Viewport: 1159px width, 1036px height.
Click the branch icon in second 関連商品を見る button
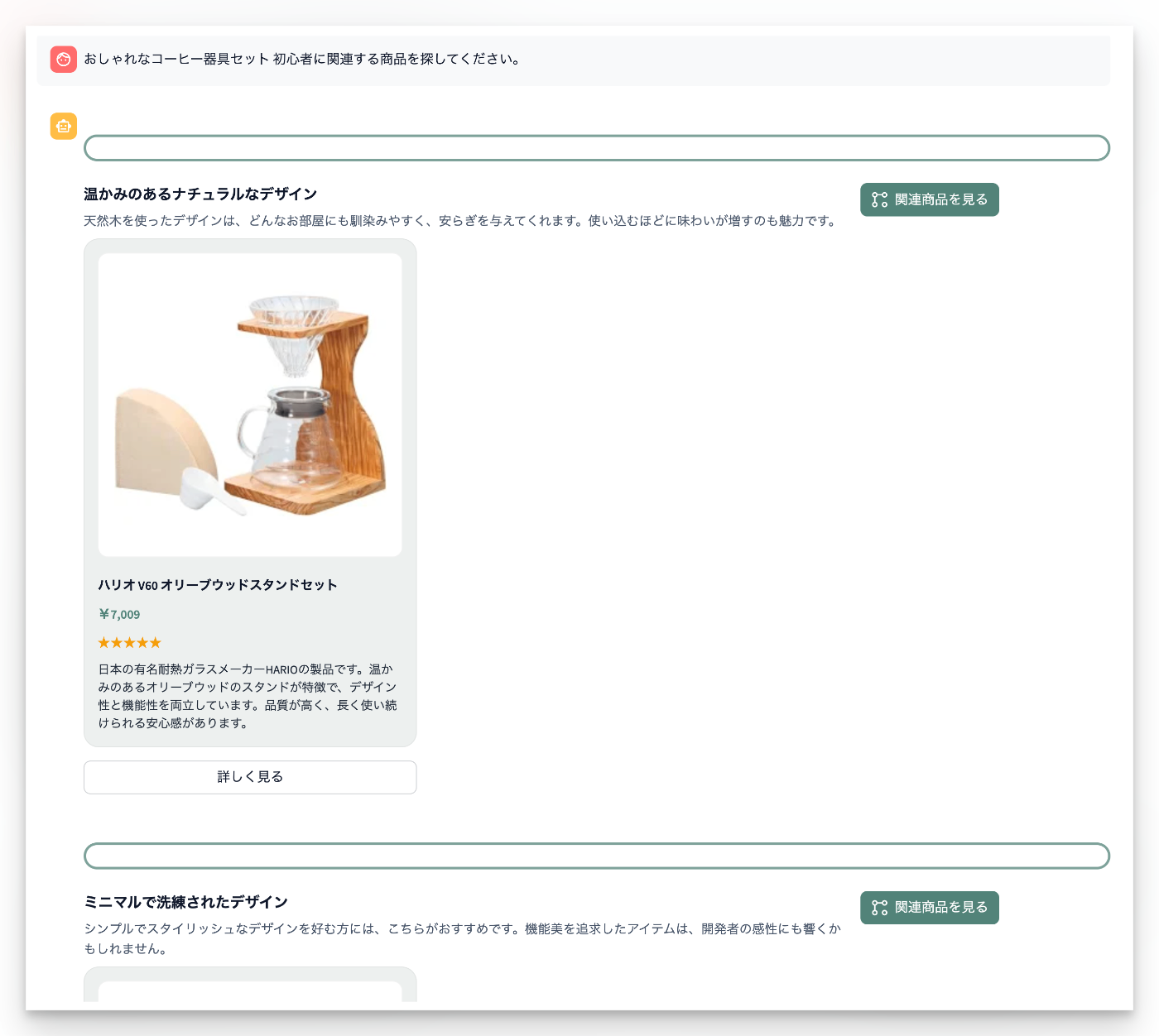pos(880,908)
